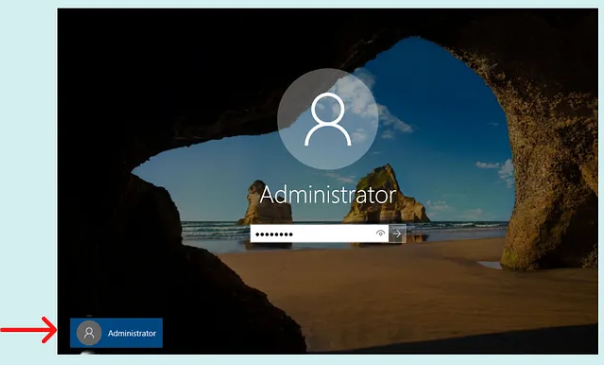Reveal password with the eye icon
Image resolution: width=604 pixels, height=365 pixels.
(x=381, y=233)
